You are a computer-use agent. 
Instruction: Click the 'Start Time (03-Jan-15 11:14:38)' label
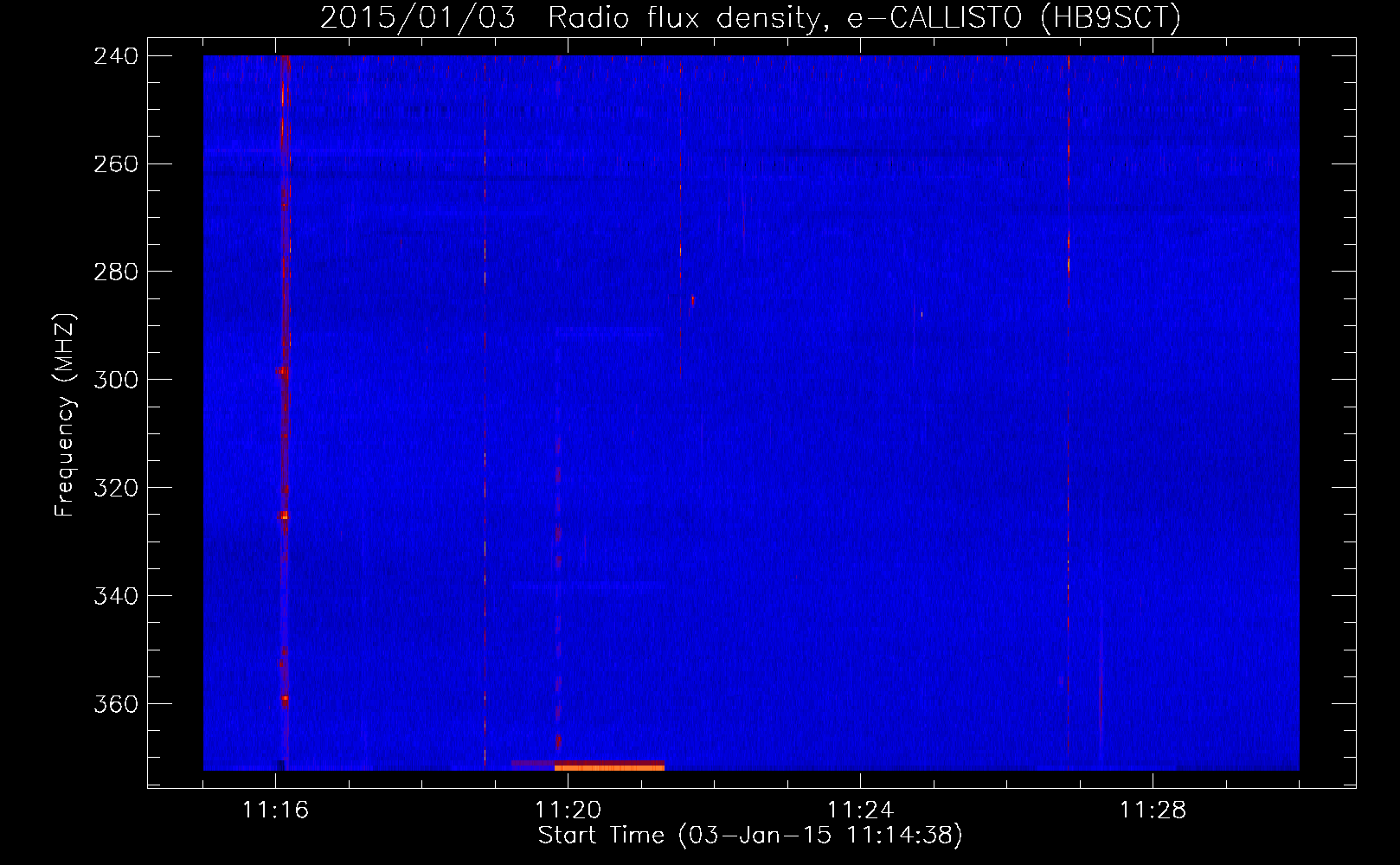pos(750,836)
